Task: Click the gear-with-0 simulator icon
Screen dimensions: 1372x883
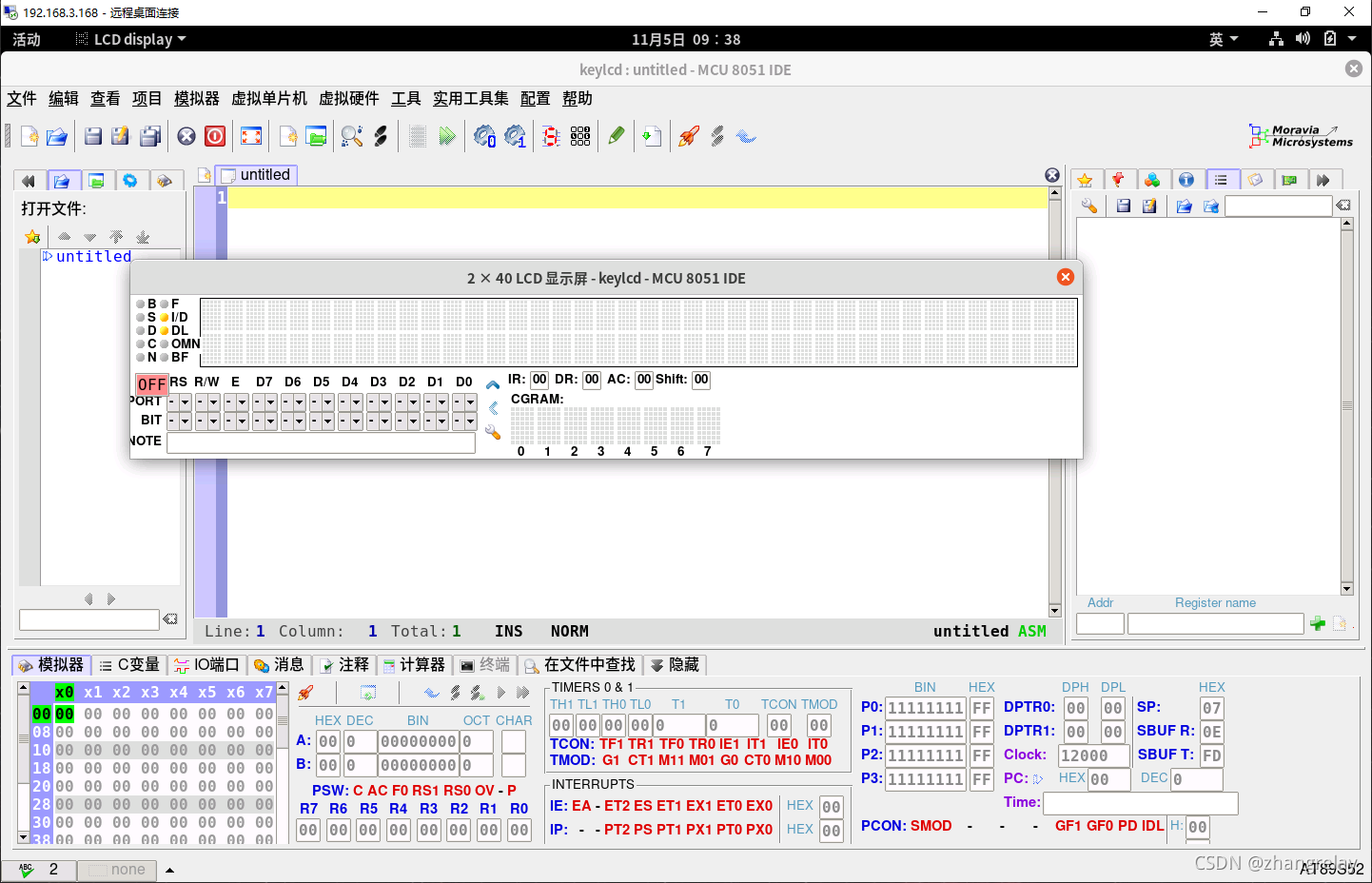Action: pos(484,136)
